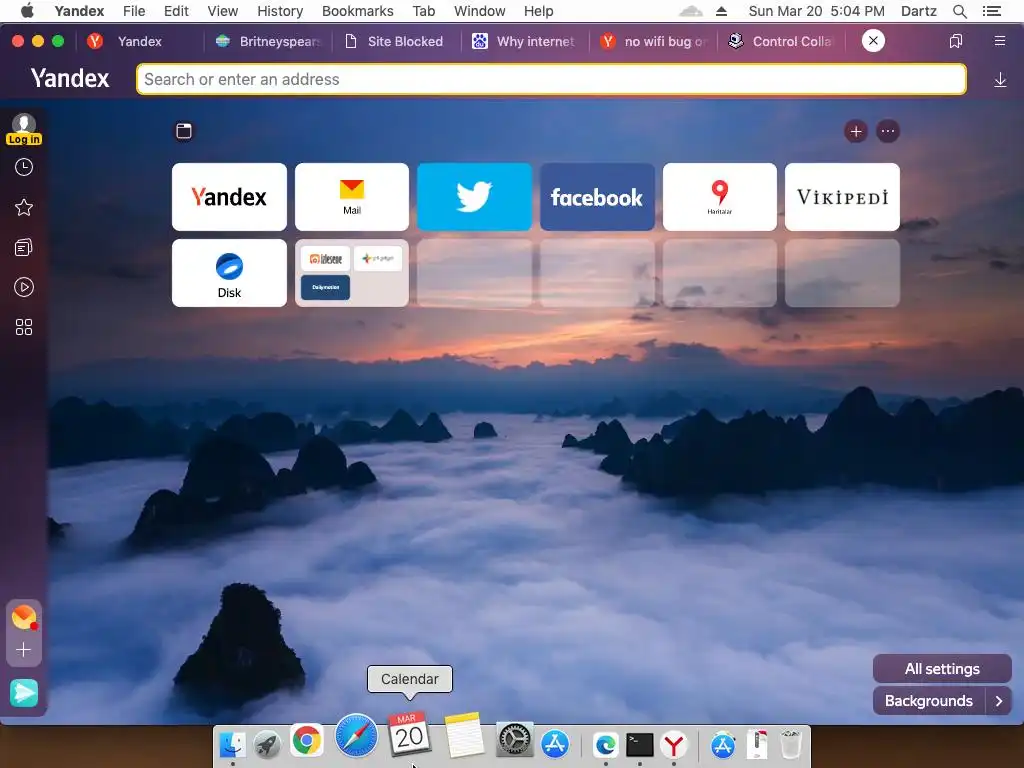Open the Disk tile
This screenshot has height=768, width=1024.
[x=229, y=273]
